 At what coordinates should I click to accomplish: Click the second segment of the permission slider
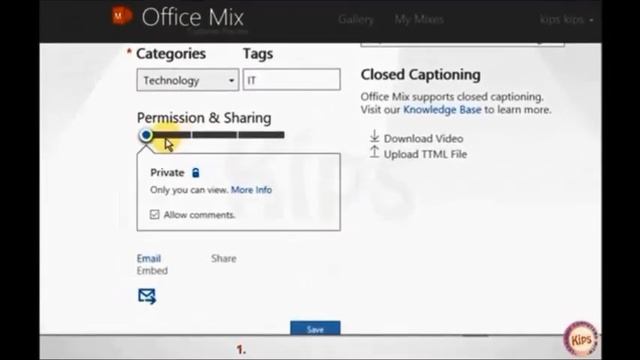(214, 135)
